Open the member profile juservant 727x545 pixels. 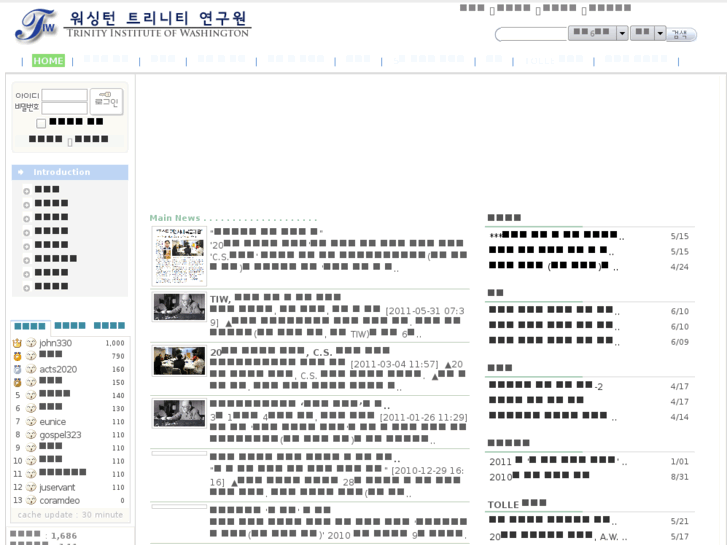pos(57,487)
